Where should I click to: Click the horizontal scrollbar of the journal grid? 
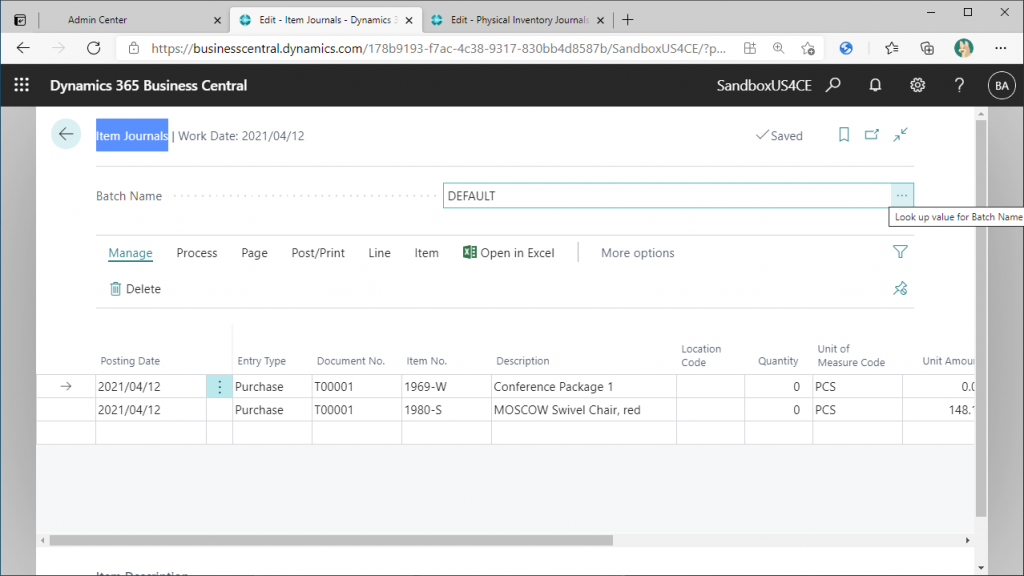coord(332,541)
